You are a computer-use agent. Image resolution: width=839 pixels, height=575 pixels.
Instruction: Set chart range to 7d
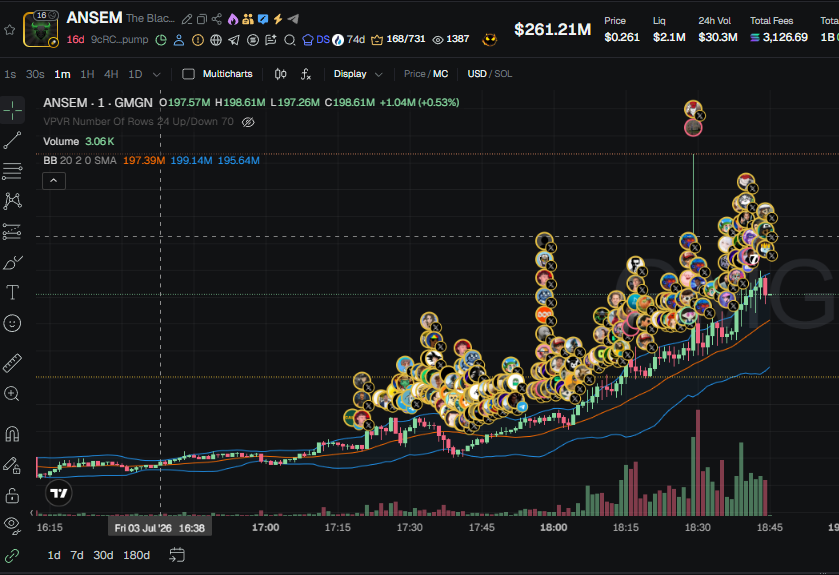click(x=77, y=555)
